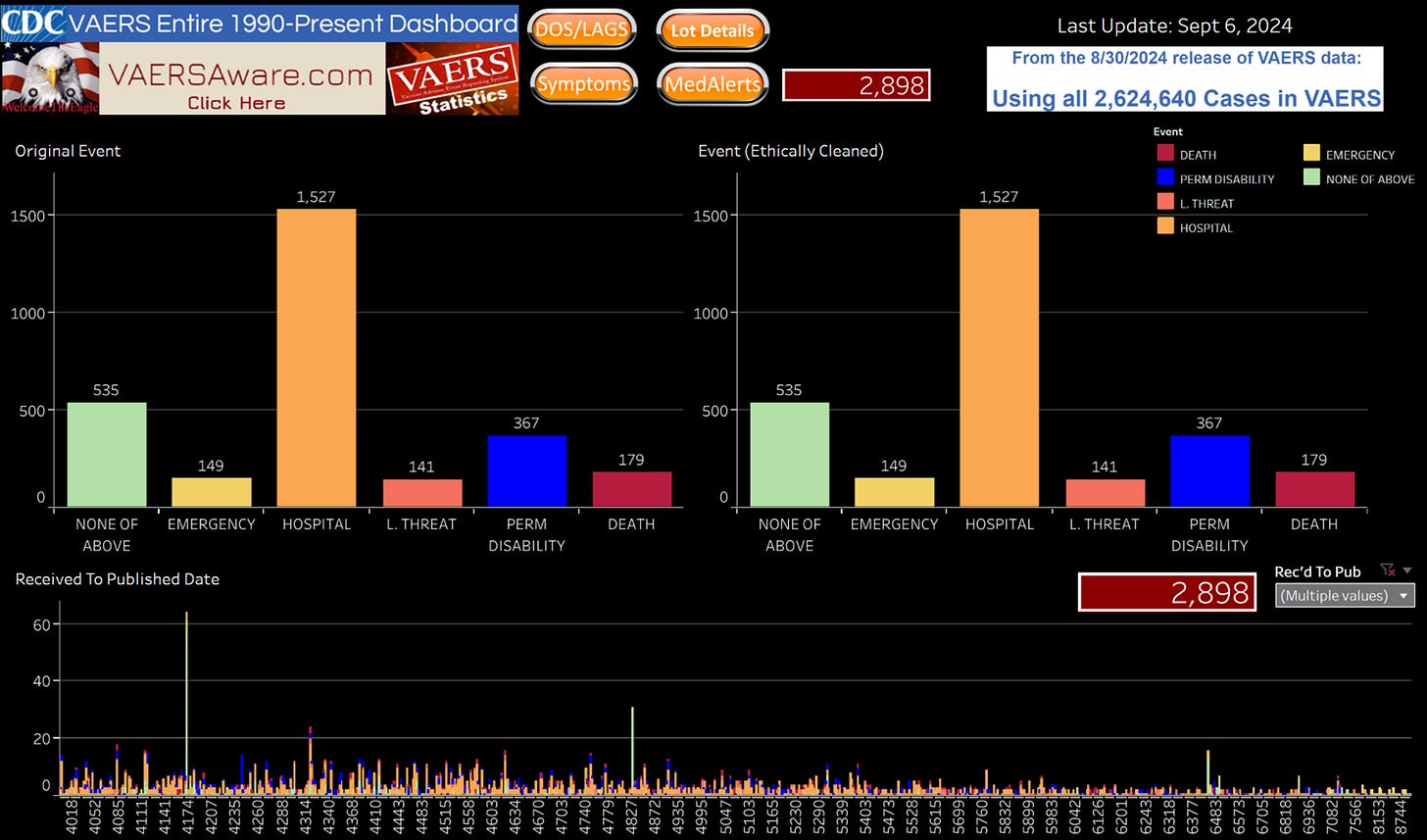Click the 'Original Event' chart title
The width and height of the screenshot is (1427, 840).
point(68,151)
